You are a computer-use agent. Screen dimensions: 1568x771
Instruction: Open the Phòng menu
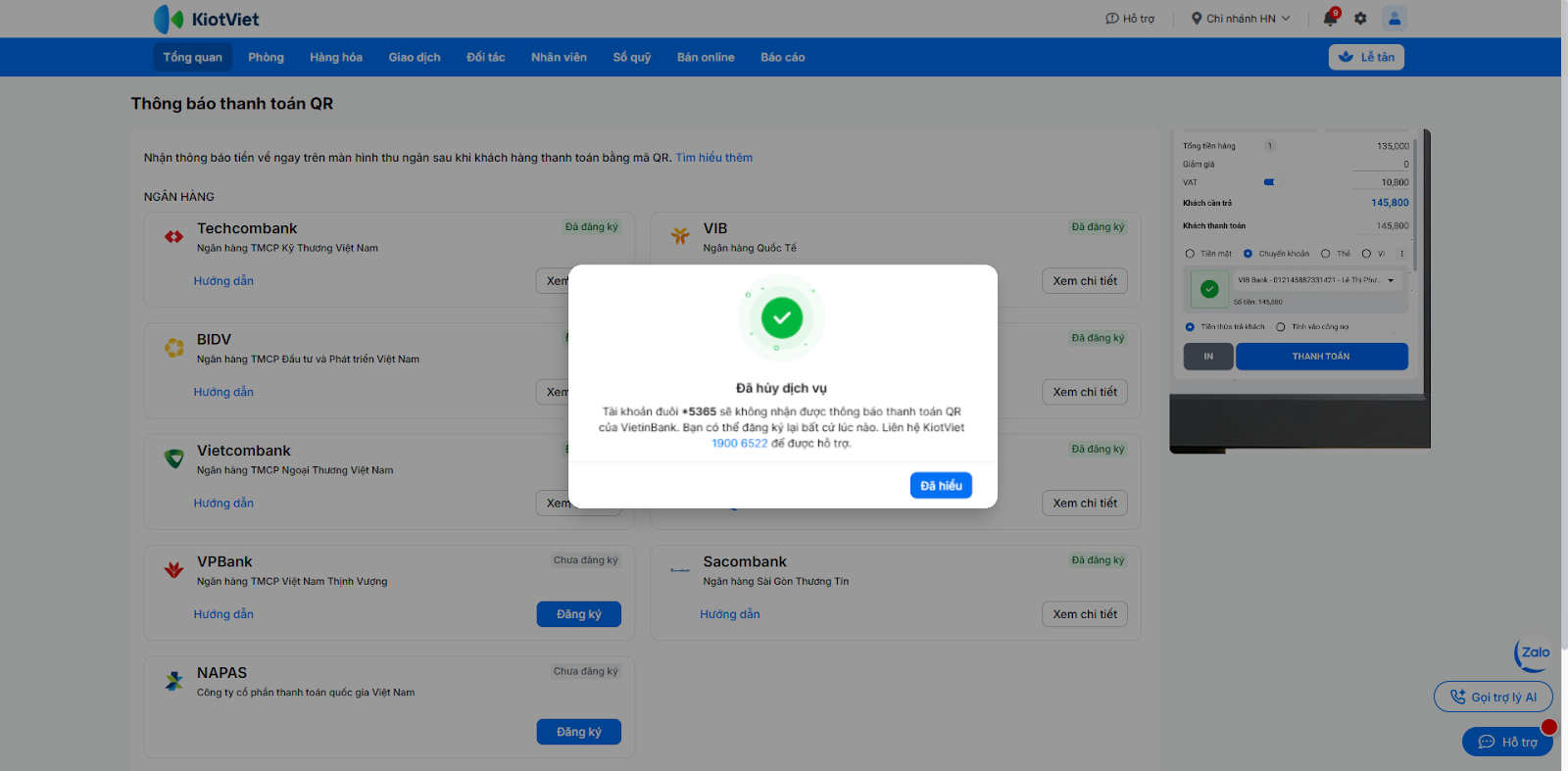pyautogui.click(x=266, y=57)
